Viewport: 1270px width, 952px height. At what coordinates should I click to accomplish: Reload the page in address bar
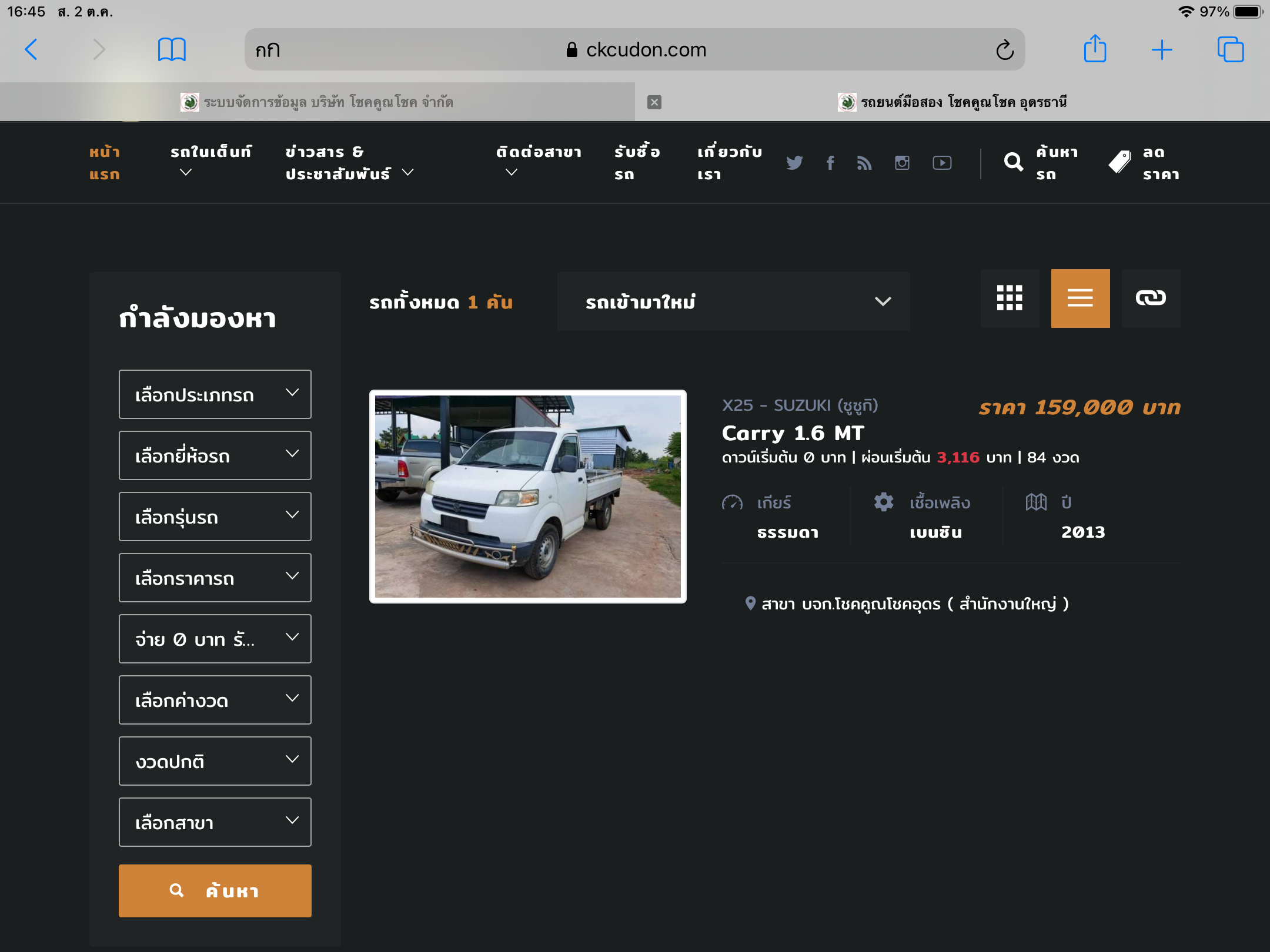1004,50
